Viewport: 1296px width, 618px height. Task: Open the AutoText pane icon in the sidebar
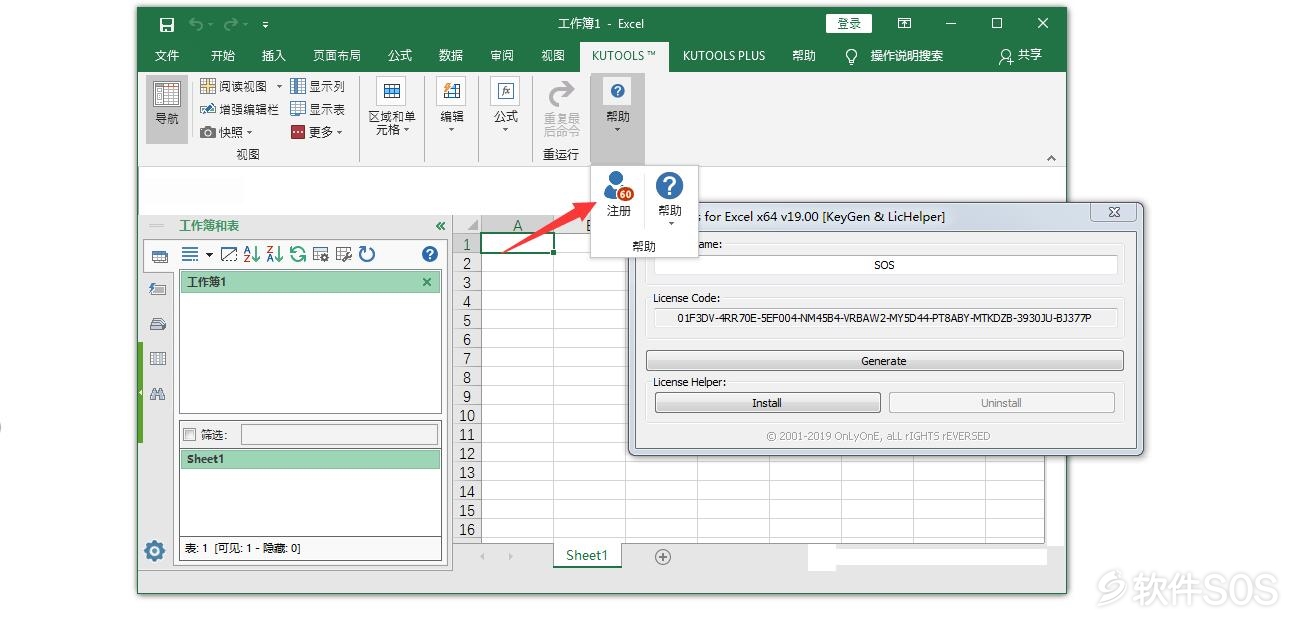click(x=158, y=290)
